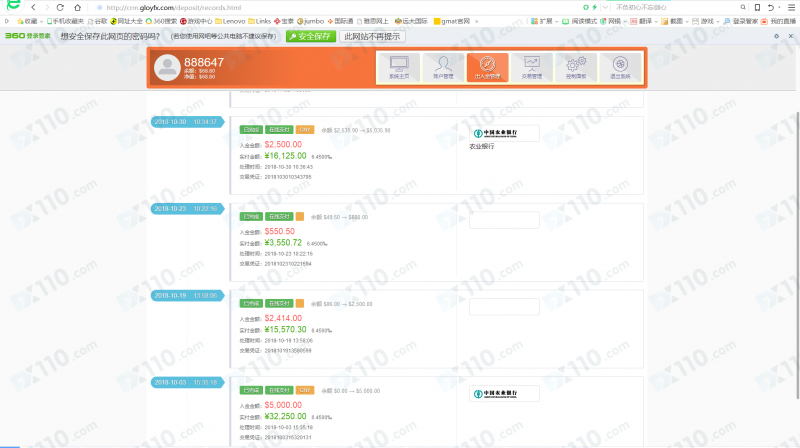
Task: Click the 已完成 tag on $550.50 record
Action: [x=250, y=216]
